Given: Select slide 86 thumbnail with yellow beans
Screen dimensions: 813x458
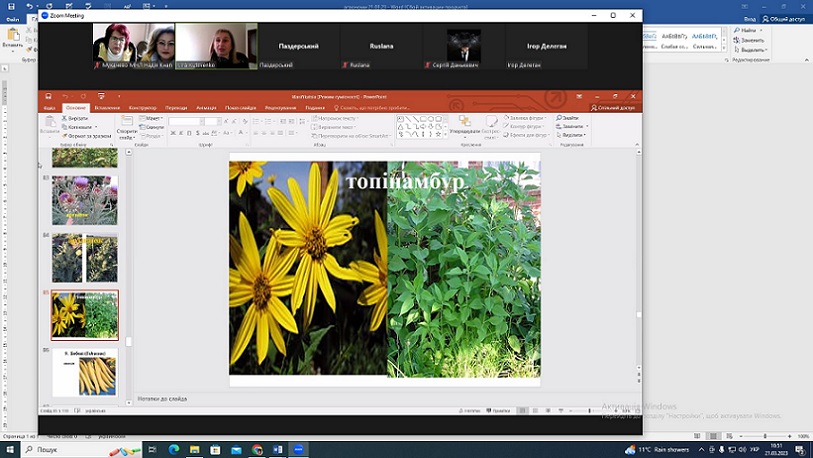Looking at the screenshot, I should [x=85, y=372].
